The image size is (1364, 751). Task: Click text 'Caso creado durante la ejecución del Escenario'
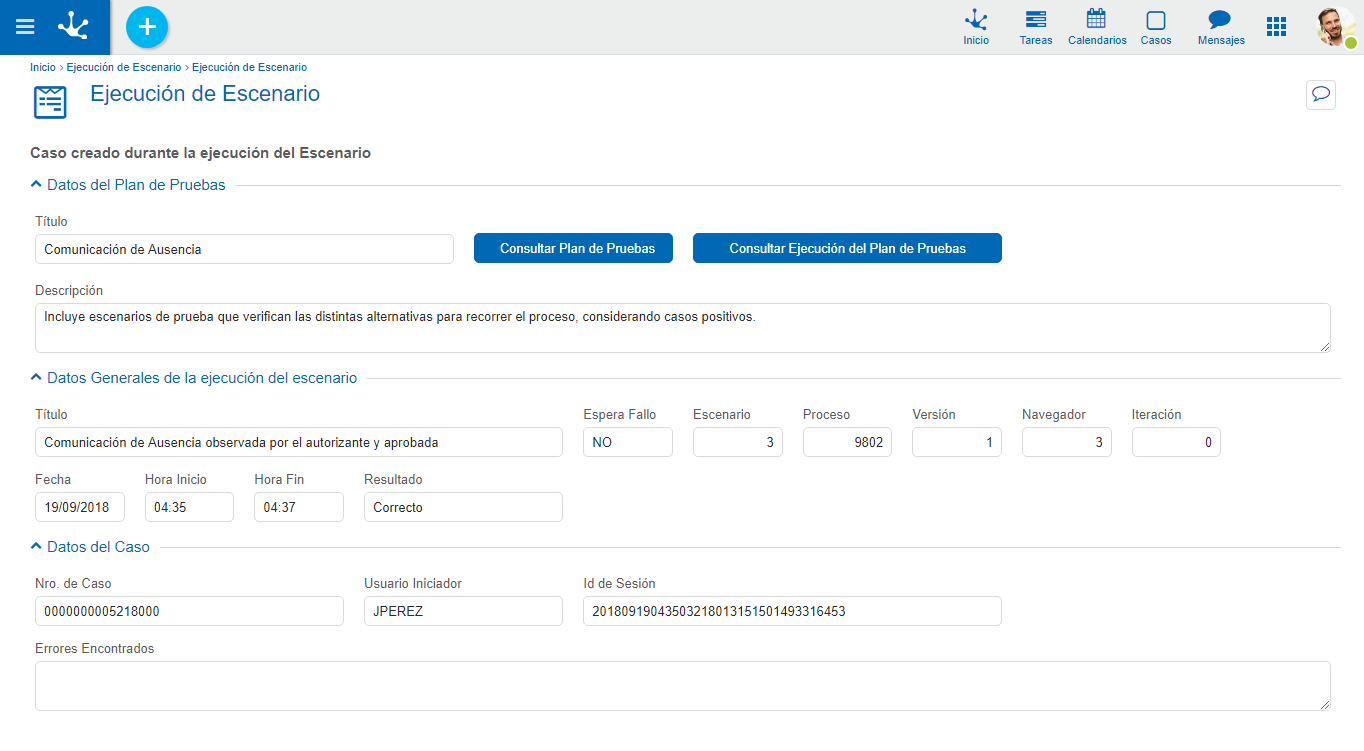tap(201, 153)
